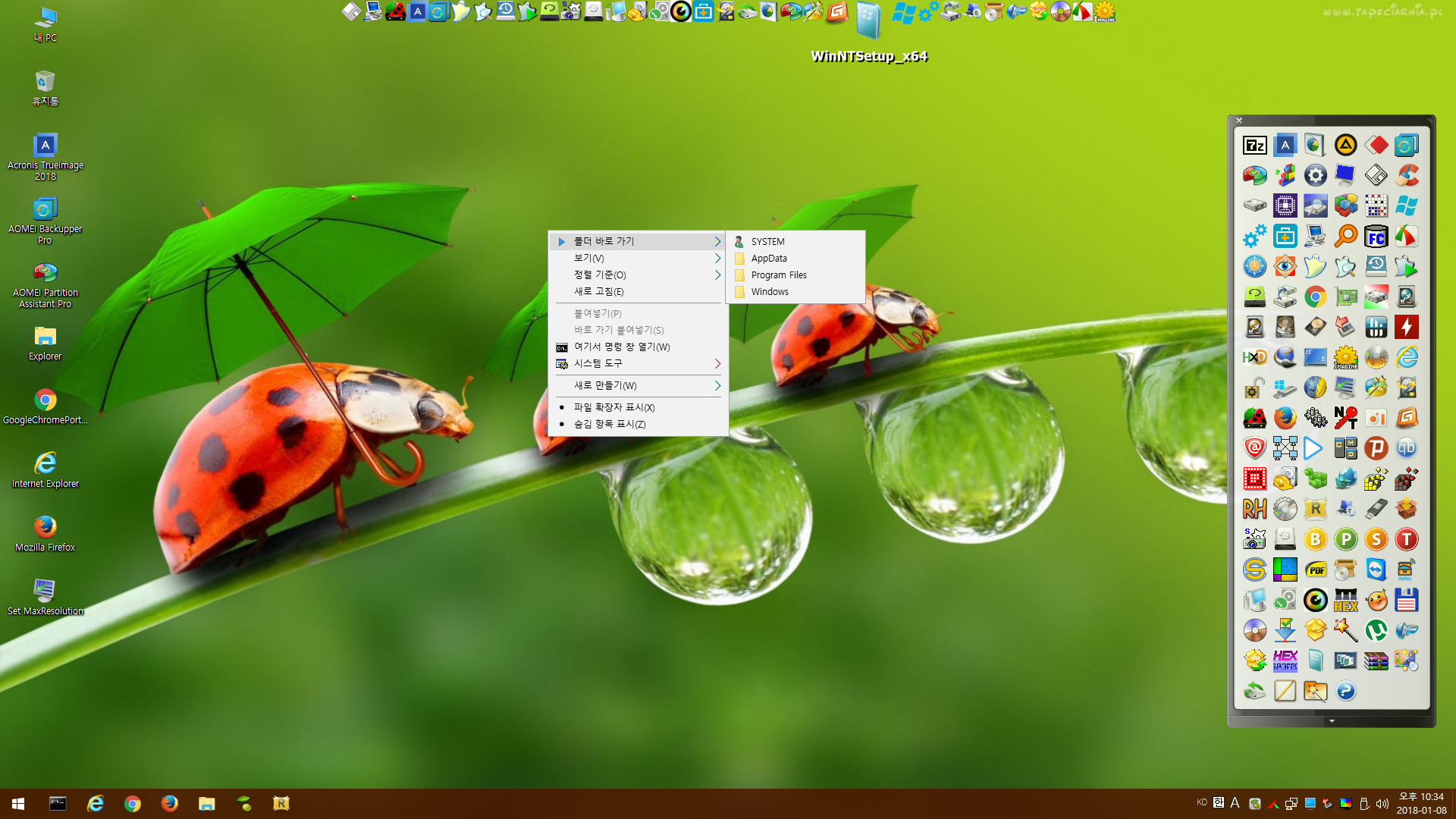Open the piano-keys HEX icon in launcher

click(1345, 600)
